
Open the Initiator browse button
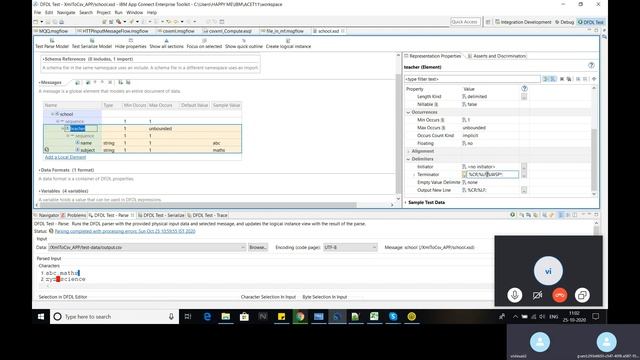point(524,167)
